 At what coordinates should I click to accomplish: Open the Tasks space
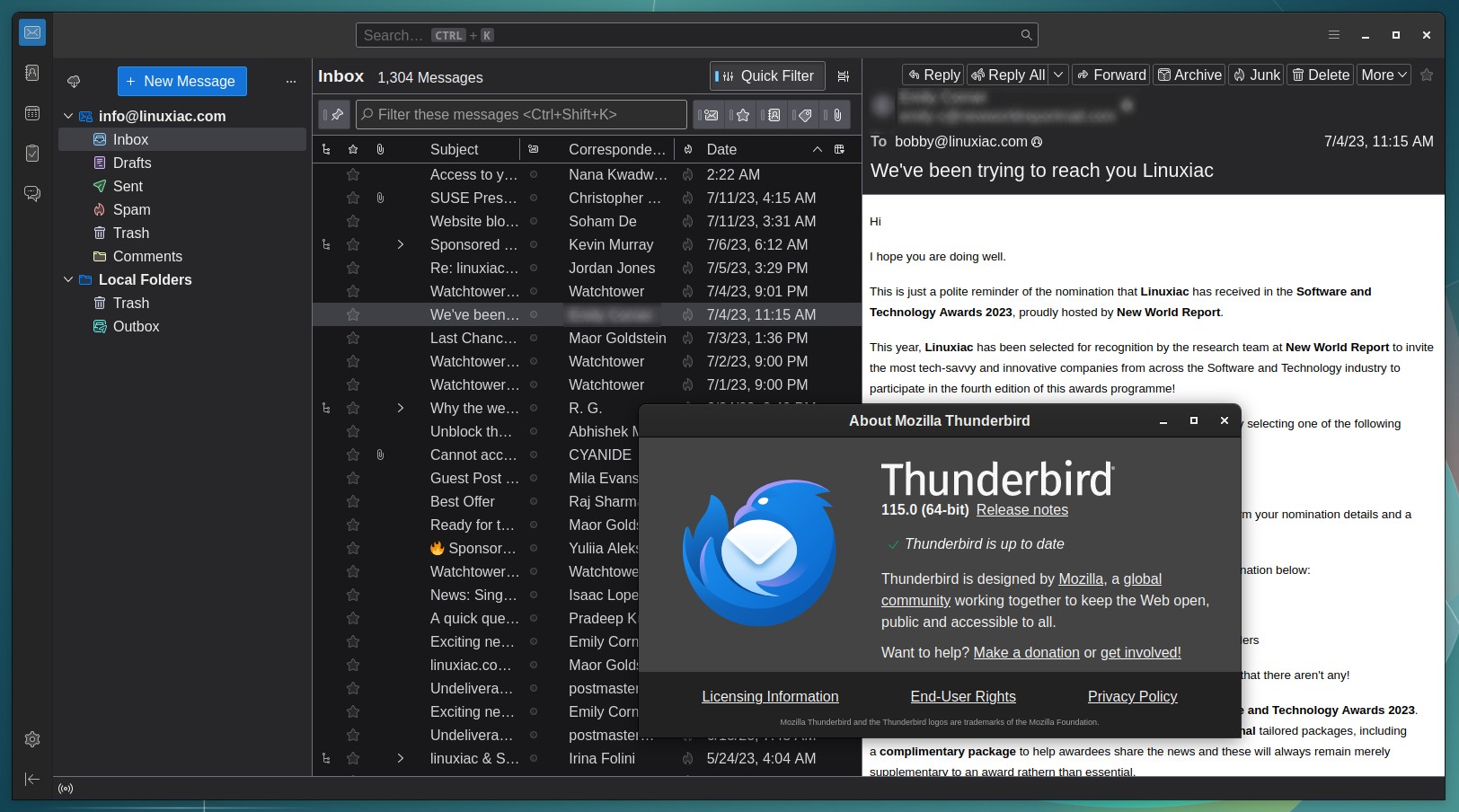point(32,154)
